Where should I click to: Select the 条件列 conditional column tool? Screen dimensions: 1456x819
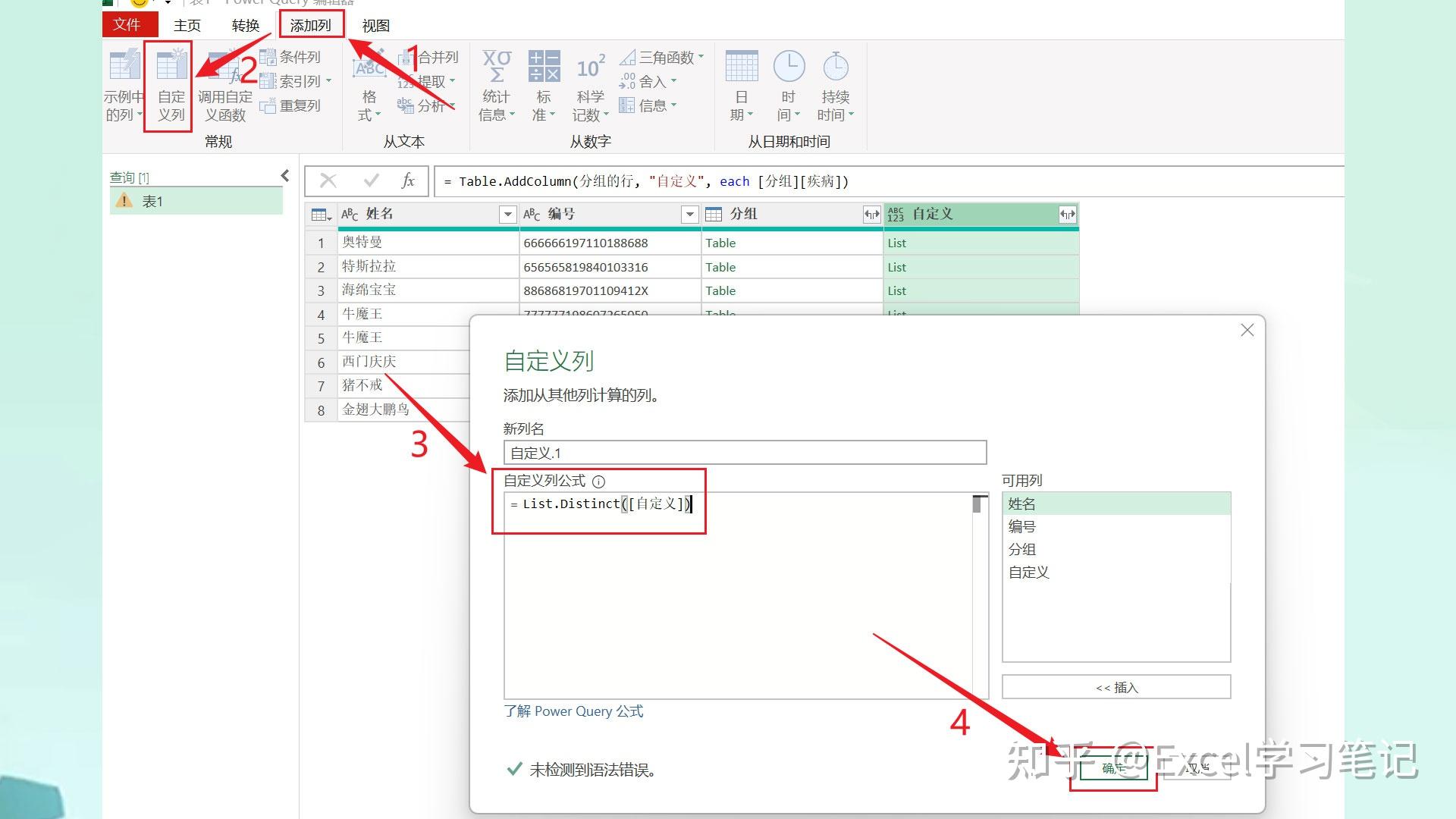pos(294,56)
